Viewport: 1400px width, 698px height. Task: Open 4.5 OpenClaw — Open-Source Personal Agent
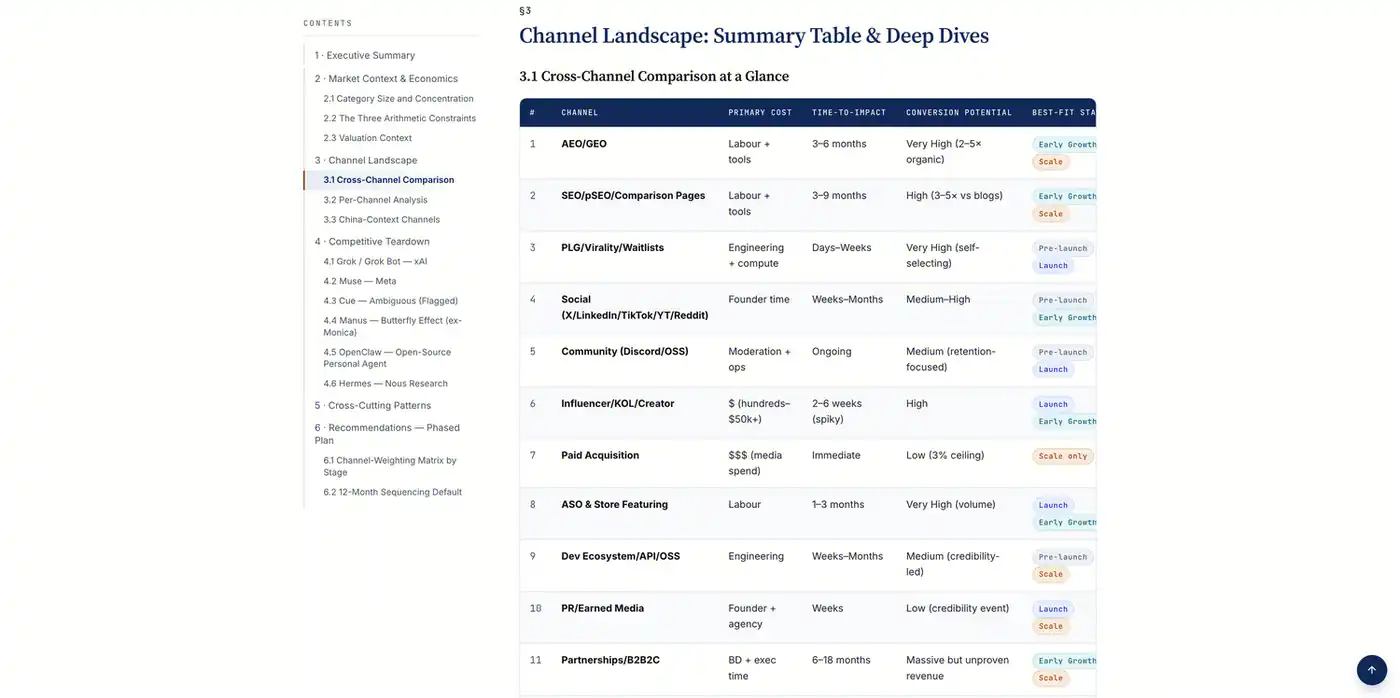(x=387, y=358)
